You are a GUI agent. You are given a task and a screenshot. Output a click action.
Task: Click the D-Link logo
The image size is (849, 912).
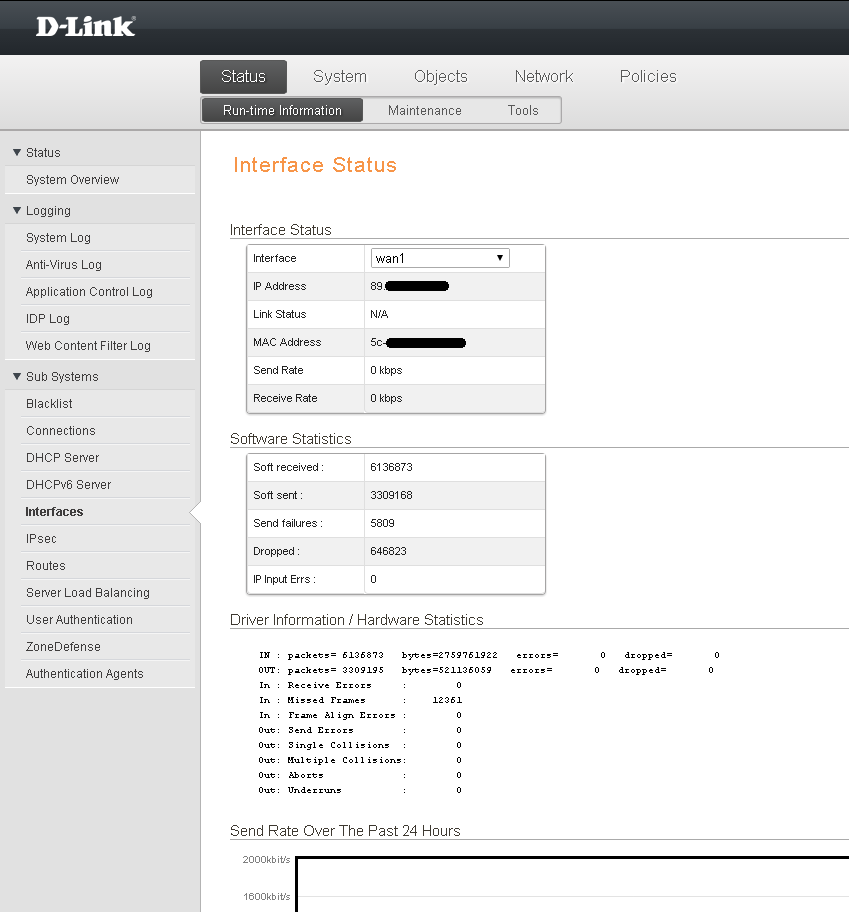(x=85, y=27)
